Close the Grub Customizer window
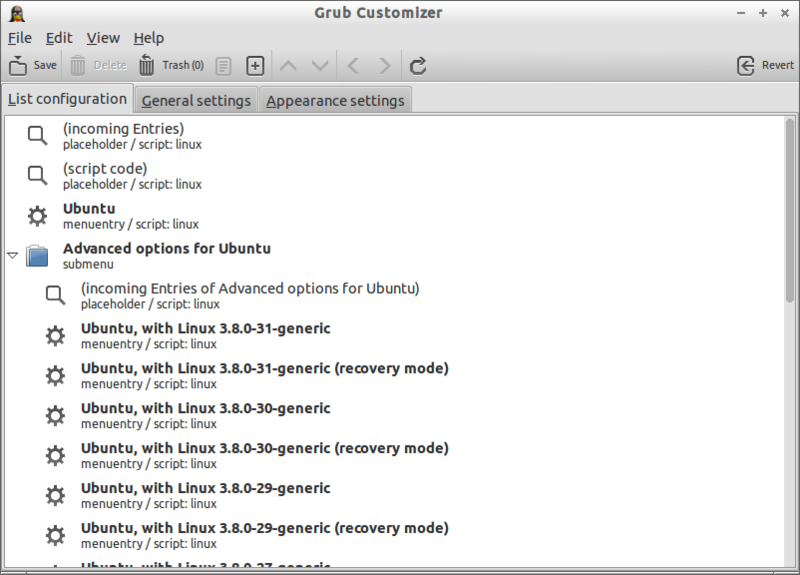 pyautogui.click(x=785, y=13)
